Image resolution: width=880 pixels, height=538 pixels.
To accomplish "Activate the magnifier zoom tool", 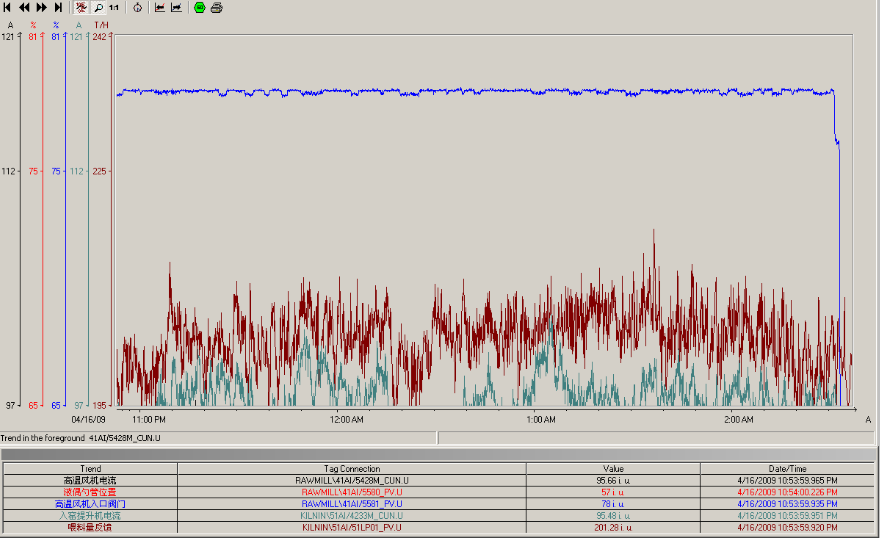I will 98,7.
